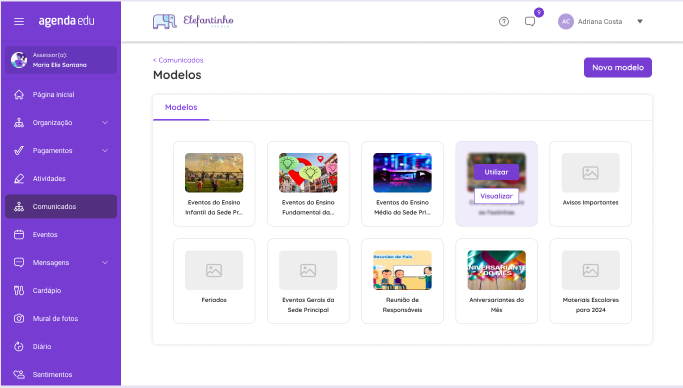The image size is (683, 388).
Task: Click the help question mark icon
Action: tap(504, 21)
